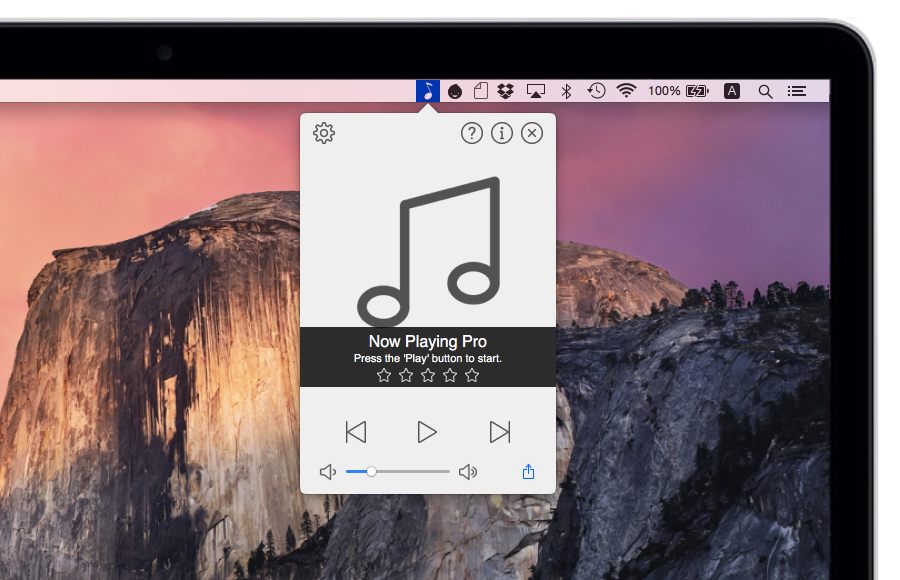The image size is (900, 580).
Task: Close the Now Playing Pro popup
Action: (x=532, y=133)
